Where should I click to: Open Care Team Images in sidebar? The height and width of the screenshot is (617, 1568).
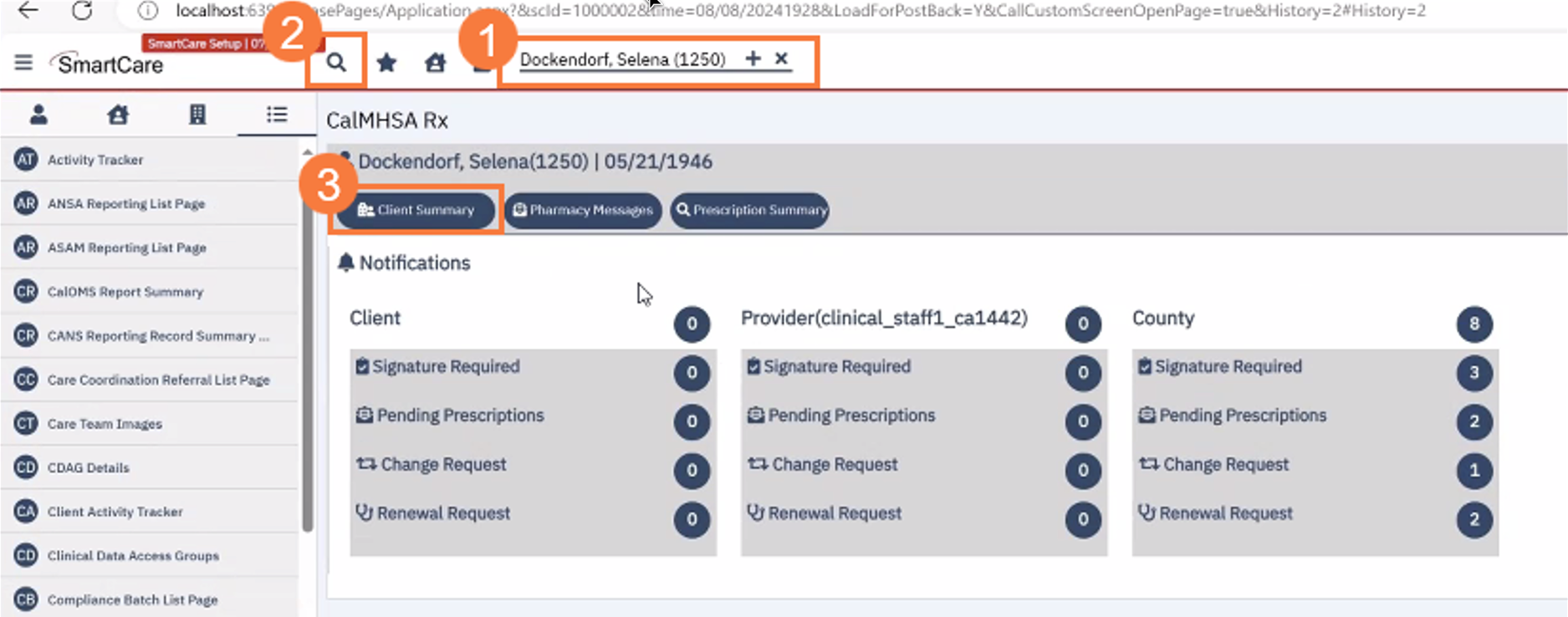[105, 424]
